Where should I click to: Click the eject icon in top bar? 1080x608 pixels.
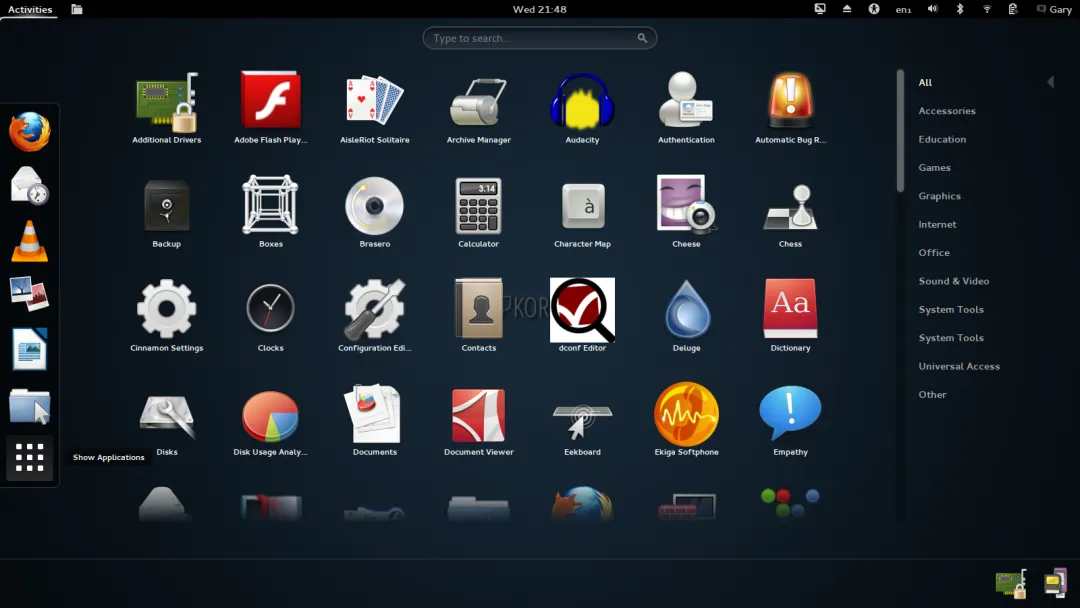pos(847,9)
